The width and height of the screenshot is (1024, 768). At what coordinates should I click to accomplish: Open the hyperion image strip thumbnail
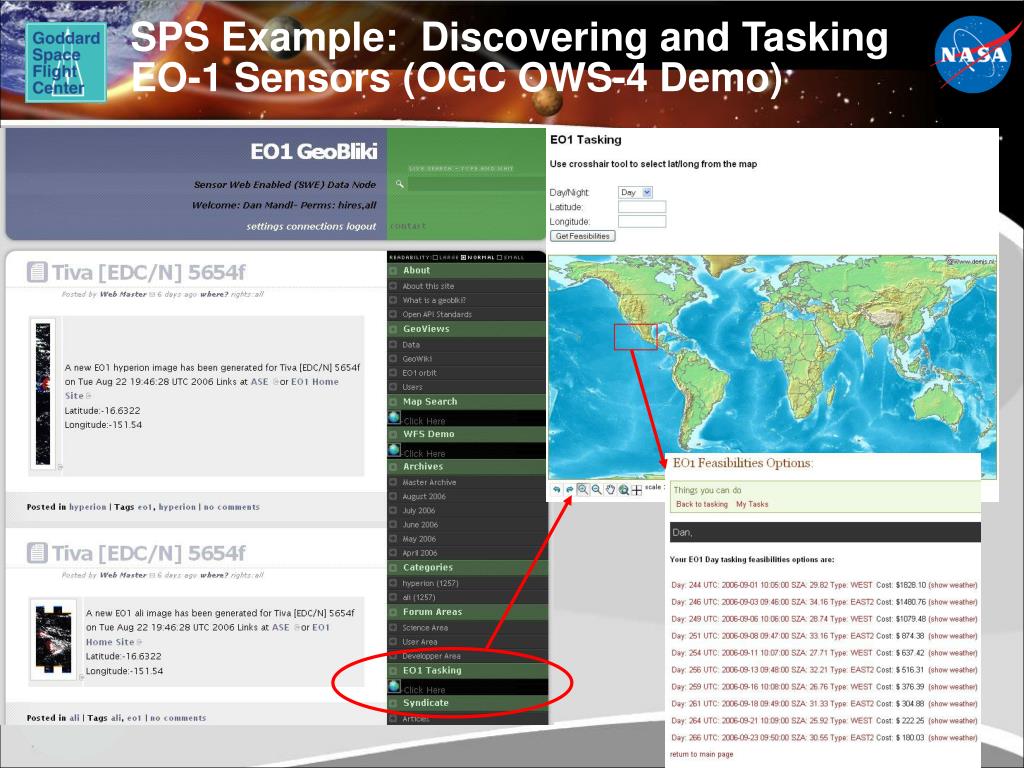tap(43, 394)
